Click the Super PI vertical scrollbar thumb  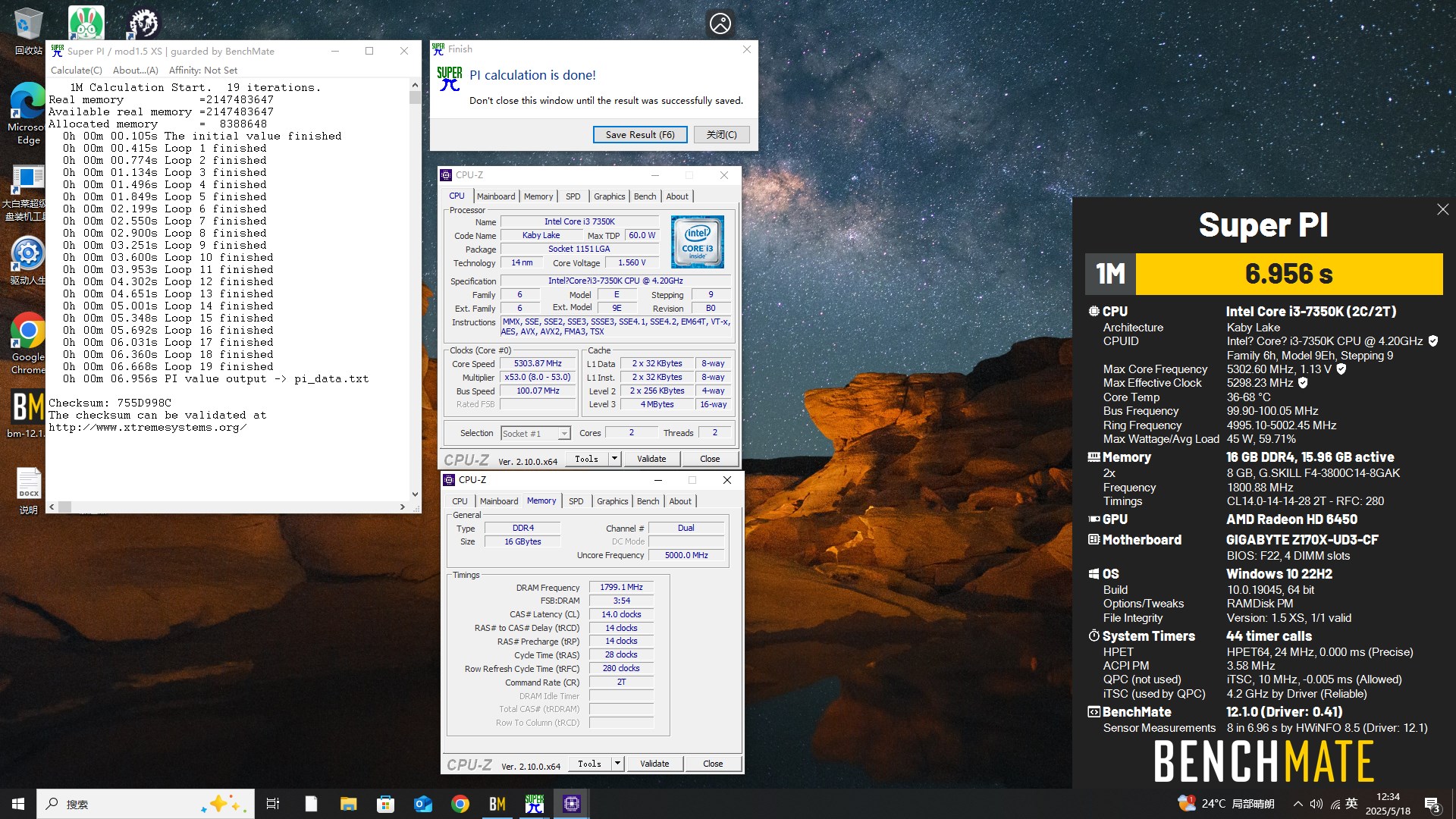point(415,97)
